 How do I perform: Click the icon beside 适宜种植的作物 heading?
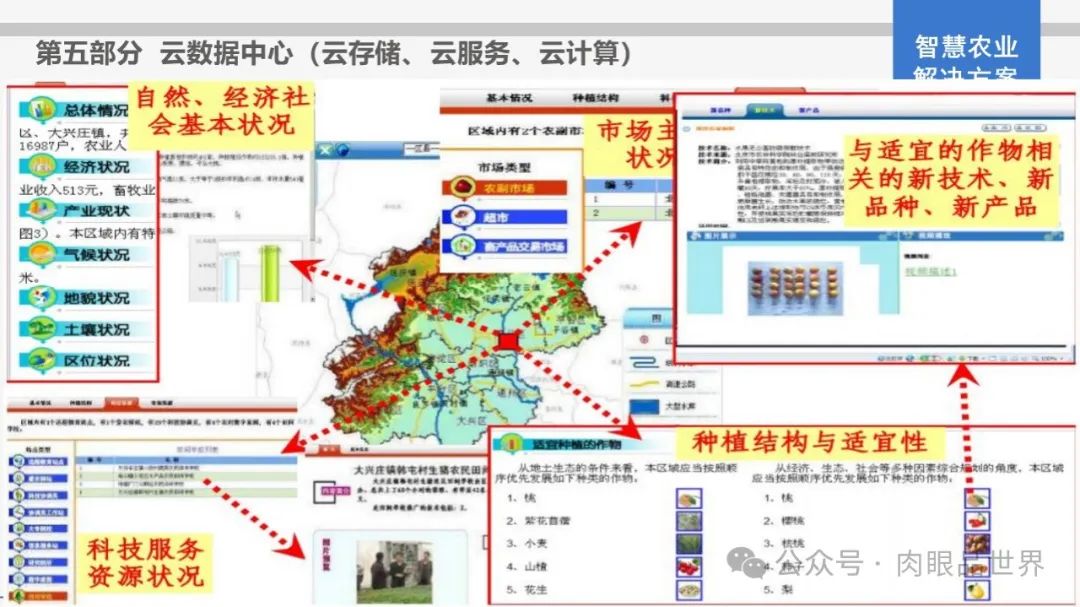click(510, 444)
